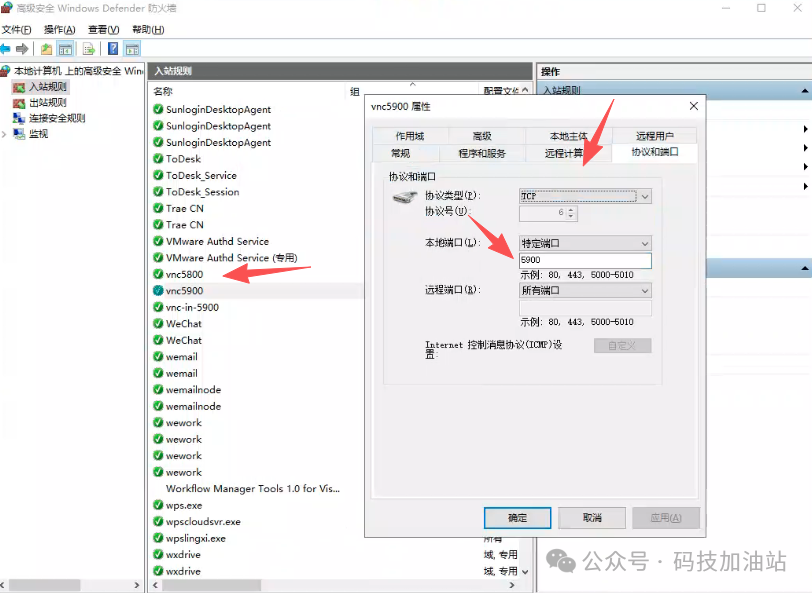Click rule list vertical scrollbar up arrow
The width and height of the screenshot is (812, 593).
[x=525, y=90]
